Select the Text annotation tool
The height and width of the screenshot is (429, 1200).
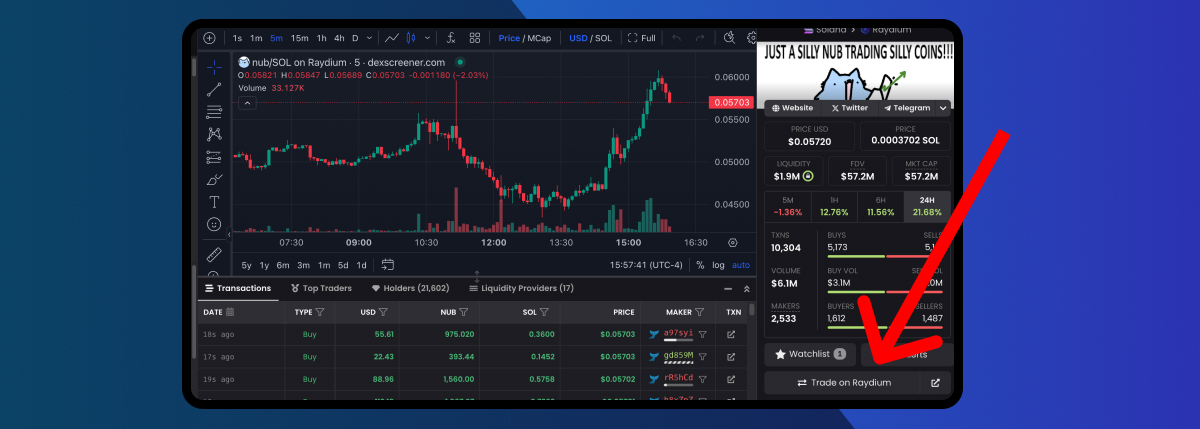point(214,202)
